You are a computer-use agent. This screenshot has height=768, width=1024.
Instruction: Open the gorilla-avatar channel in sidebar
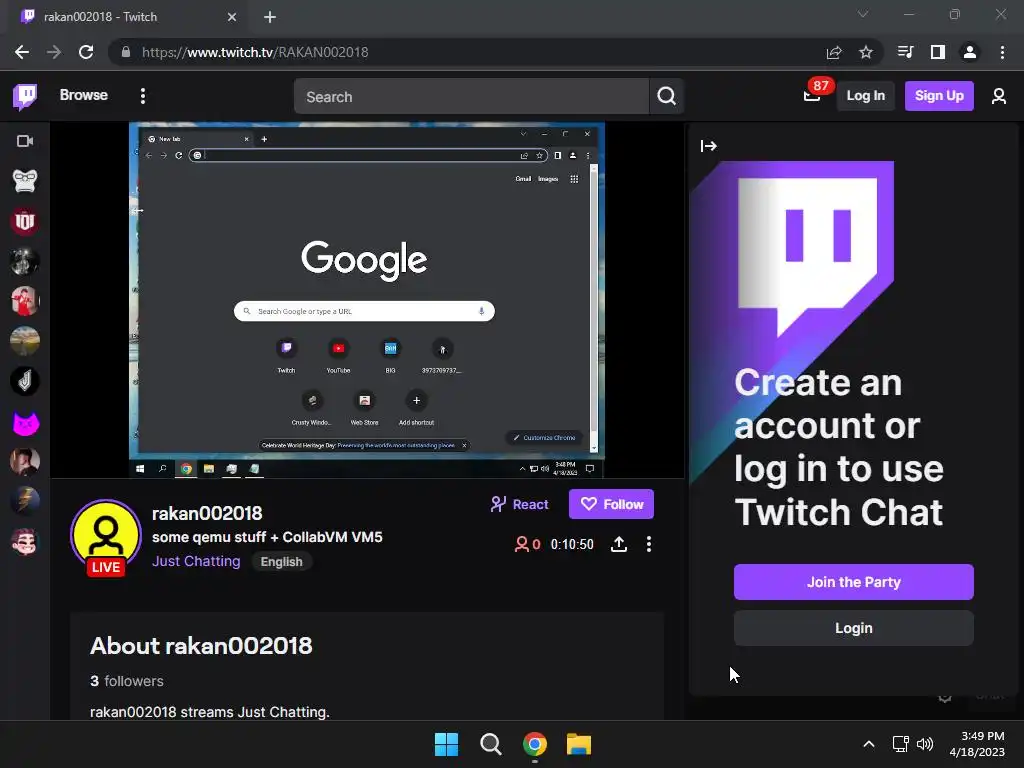(25, 181)
